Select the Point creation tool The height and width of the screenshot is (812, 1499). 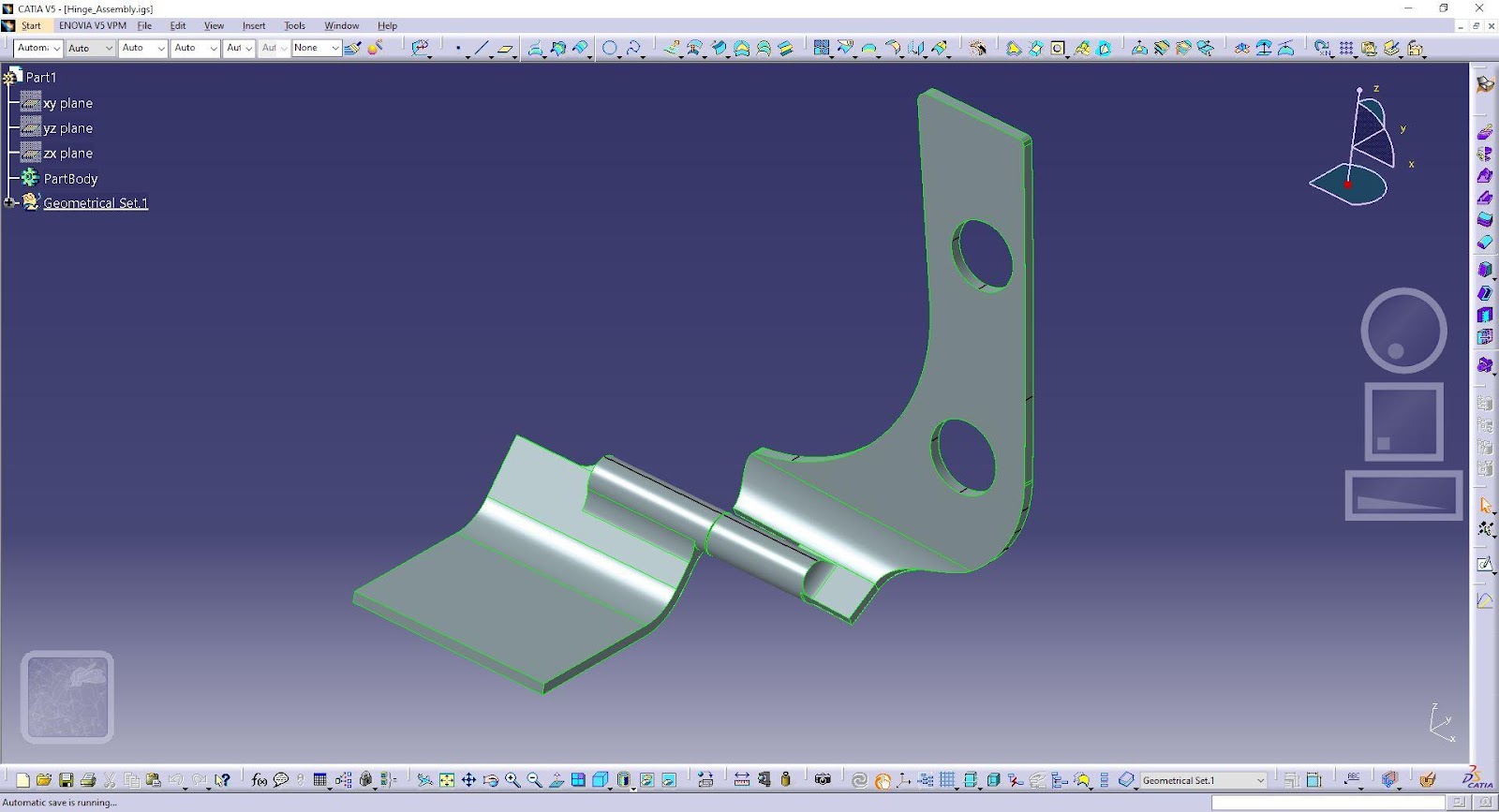pyautogui.click(x=458, y=49)
